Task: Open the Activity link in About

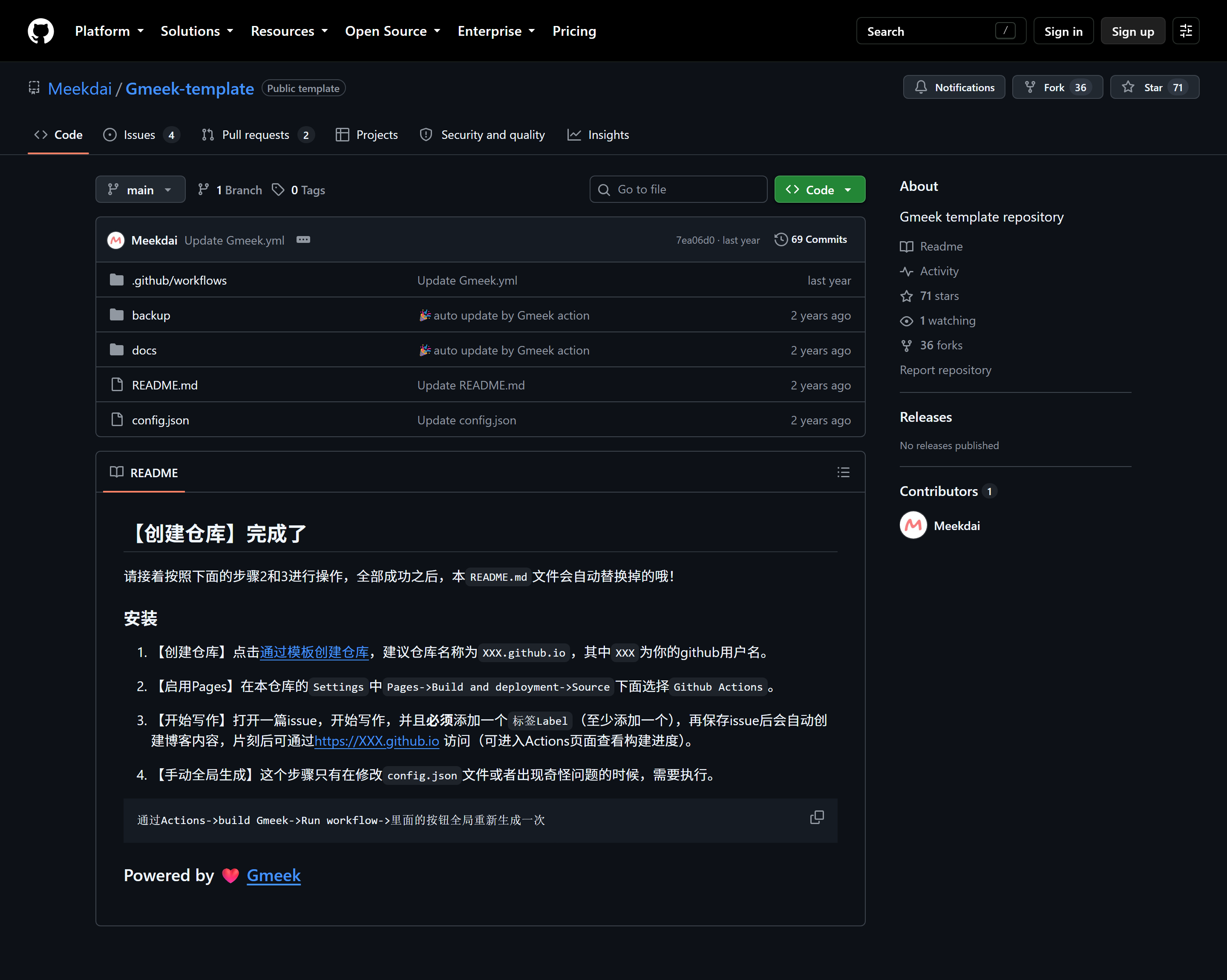Action: coord(929,271)
